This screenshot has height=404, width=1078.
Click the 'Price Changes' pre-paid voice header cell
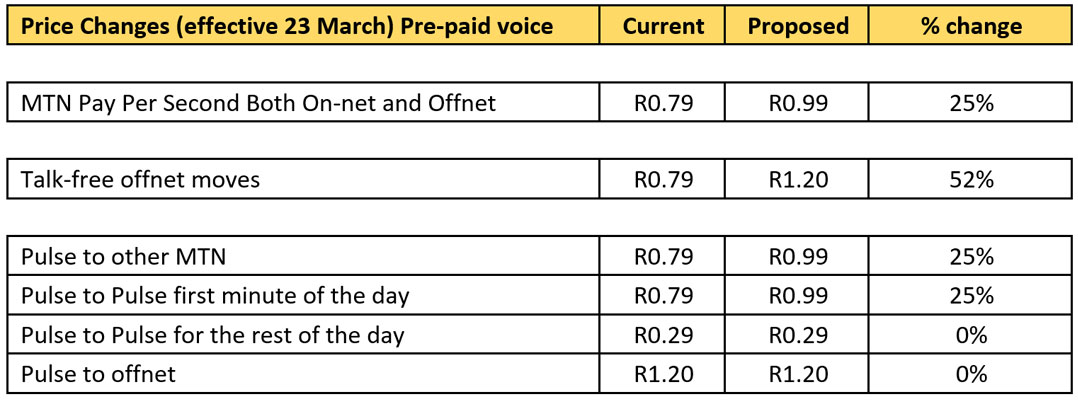coord(287,26)
